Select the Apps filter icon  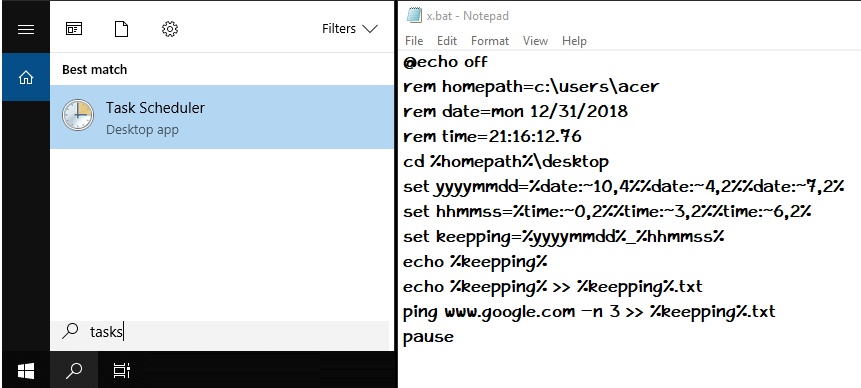[74, 29]
